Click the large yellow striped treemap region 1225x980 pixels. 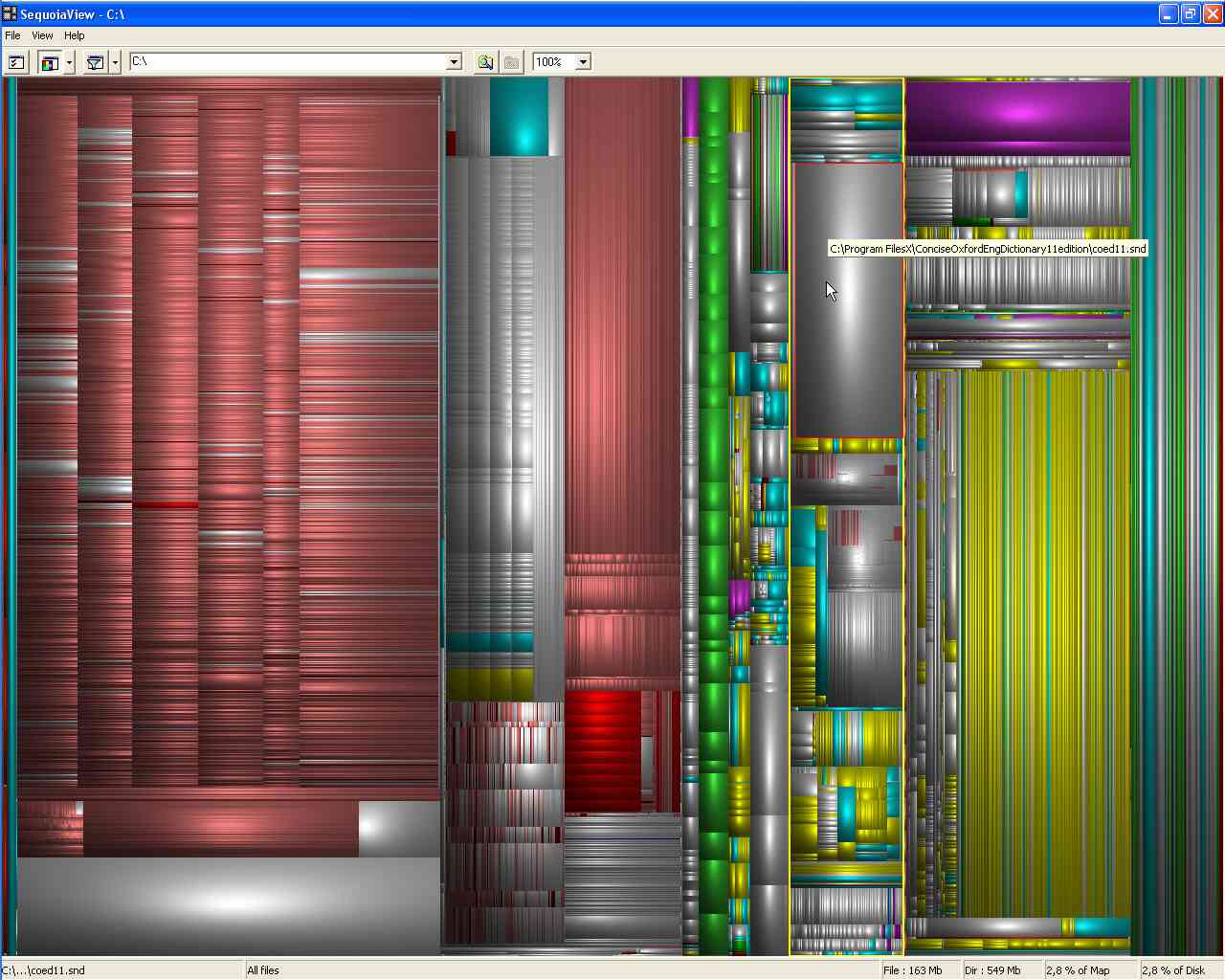[1043, 641]
